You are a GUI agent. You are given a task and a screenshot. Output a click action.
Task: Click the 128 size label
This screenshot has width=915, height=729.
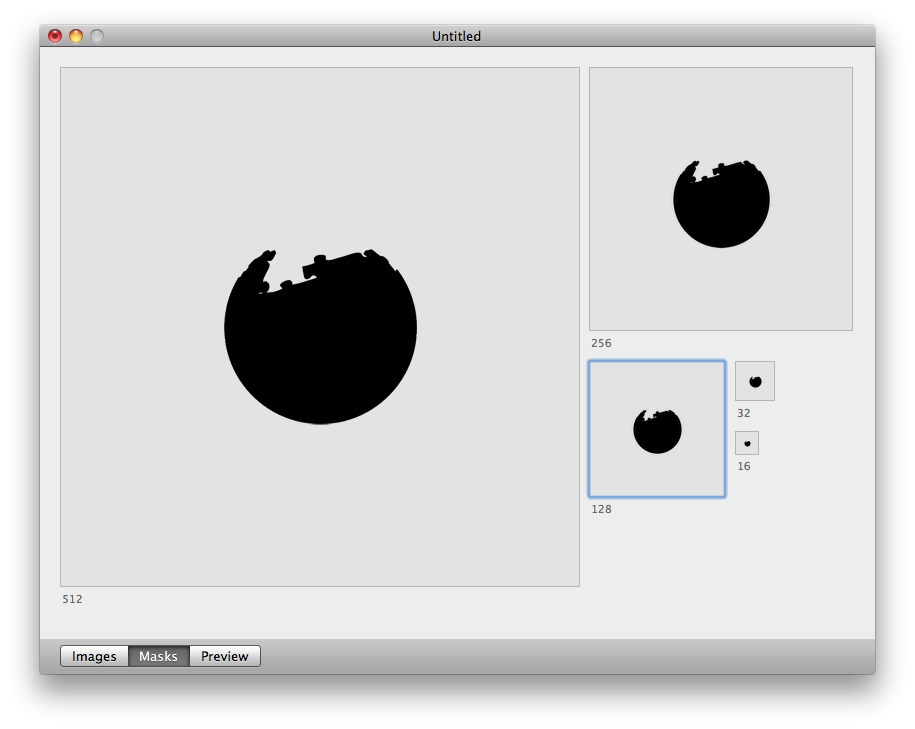pyautogui.click(x=601, y=509)
